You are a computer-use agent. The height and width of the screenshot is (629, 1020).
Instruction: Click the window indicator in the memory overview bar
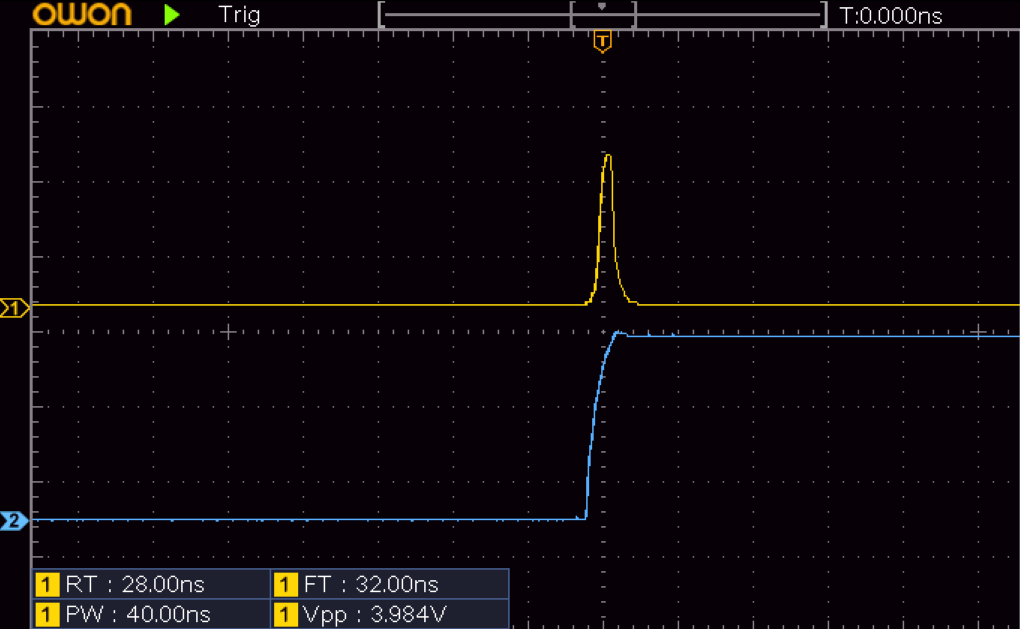click(x=602, y=13)
